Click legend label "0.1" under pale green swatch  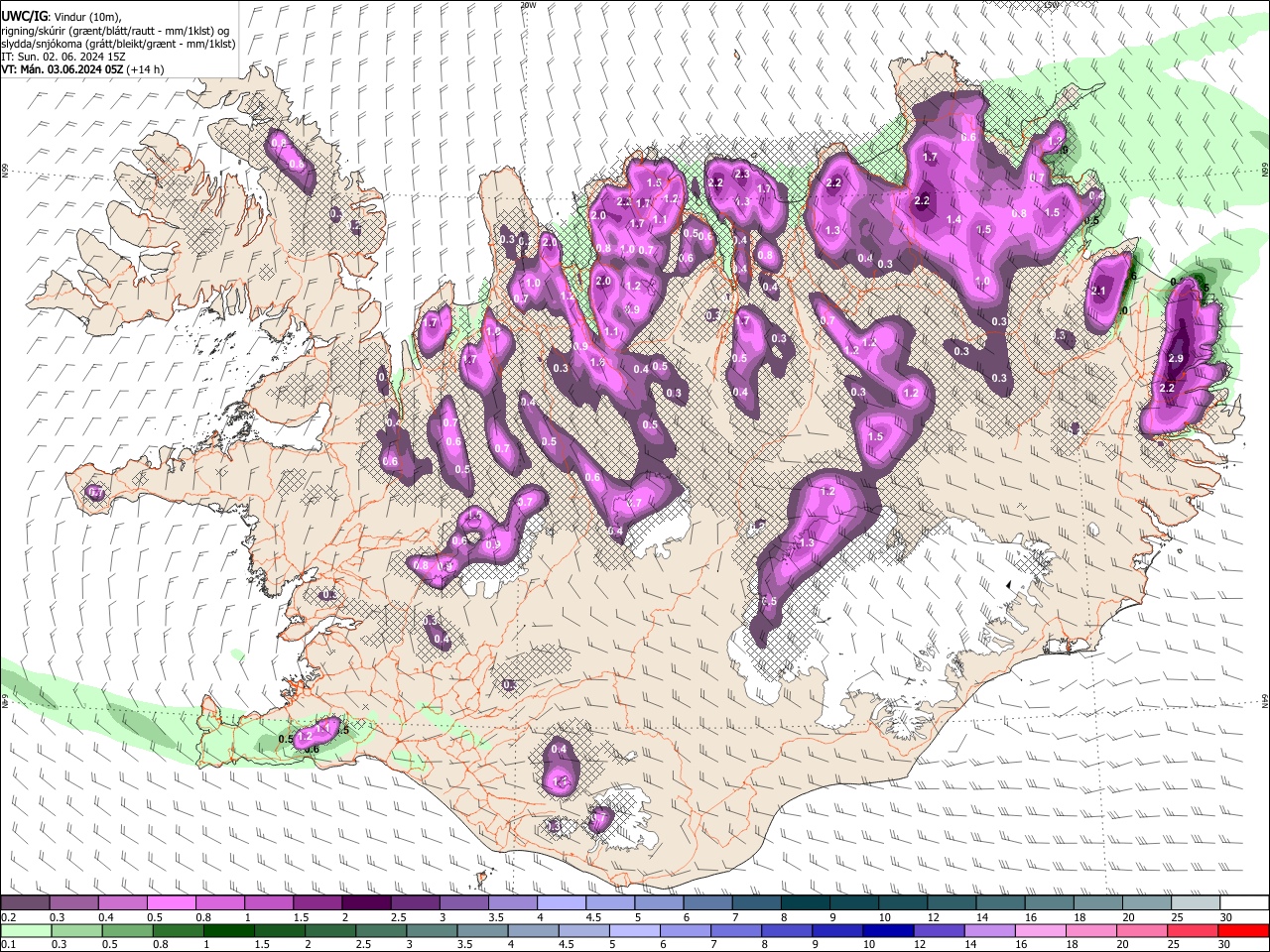point(7,944)
